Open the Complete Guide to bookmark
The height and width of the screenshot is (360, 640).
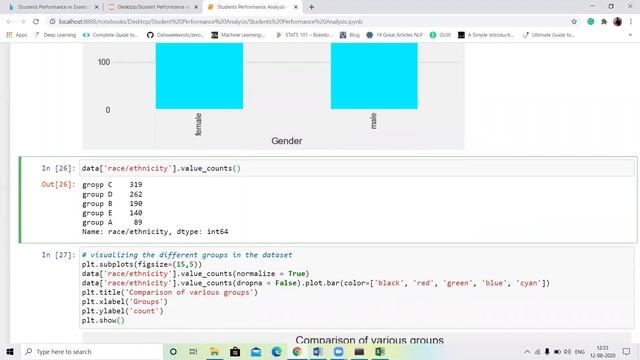point(111,35)
